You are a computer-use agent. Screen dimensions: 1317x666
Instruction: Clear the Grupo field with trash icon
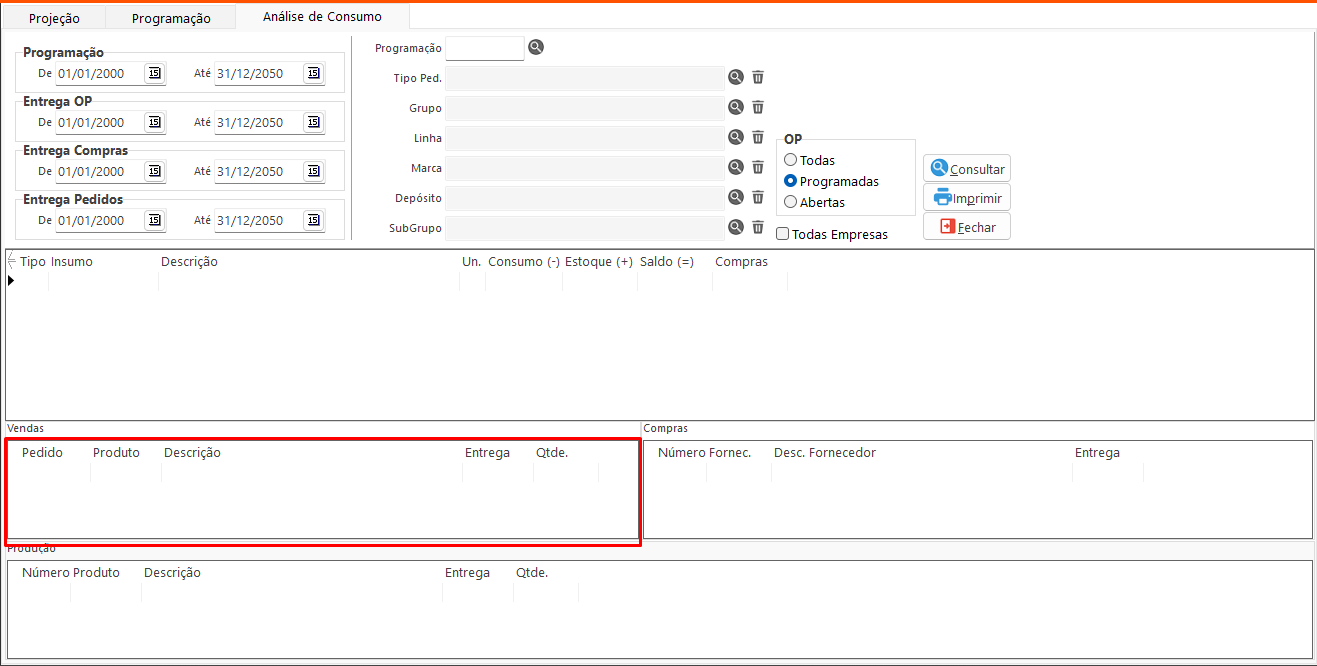click(x=758, y=107)
